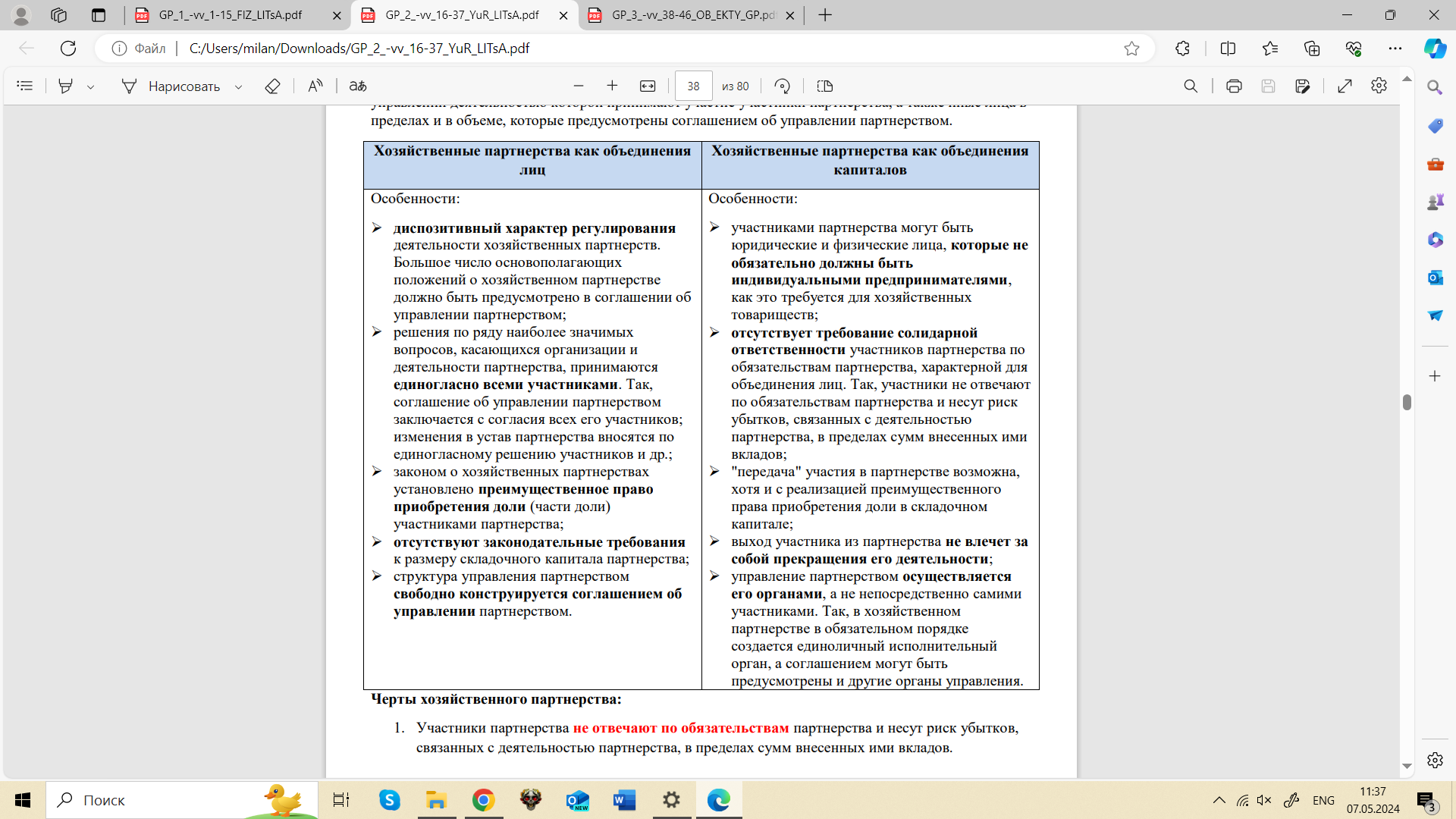Open File Explorer from taskbar
Image resolution: width=1456 pixels, height=819 pixels.
[x=436, y=800]
